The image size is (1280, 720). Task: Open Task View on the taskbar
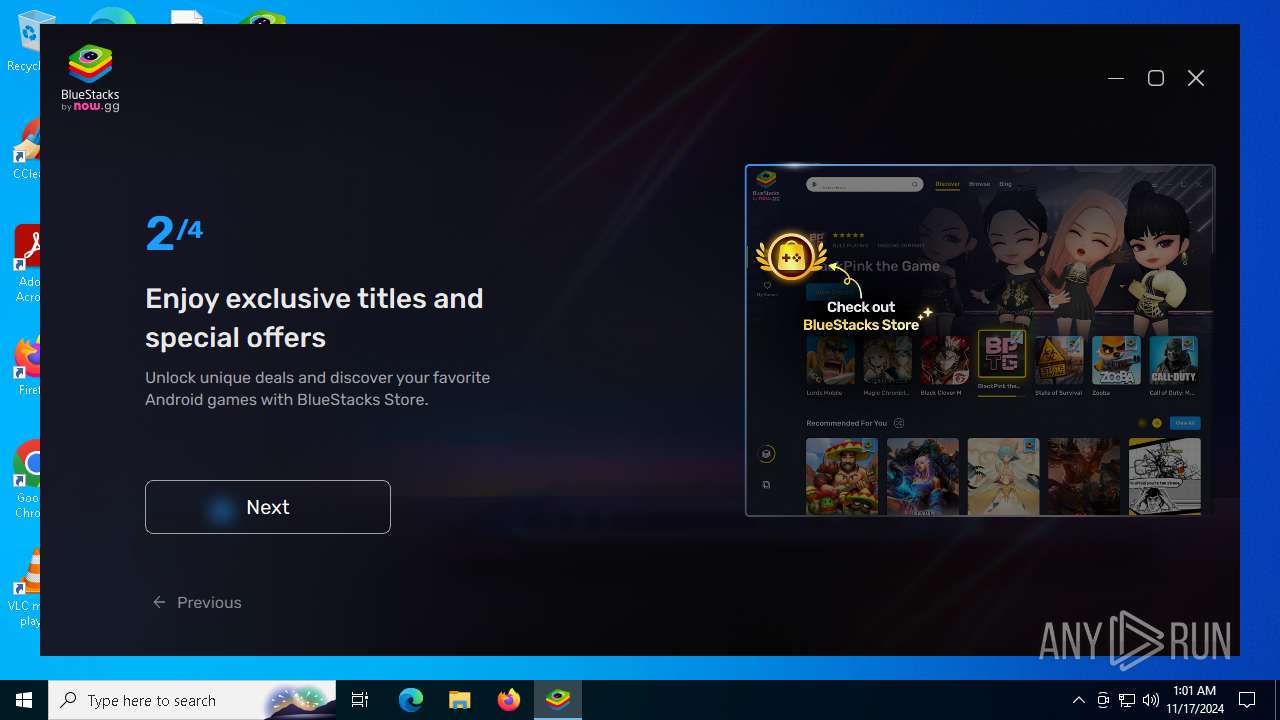point(360,700)
